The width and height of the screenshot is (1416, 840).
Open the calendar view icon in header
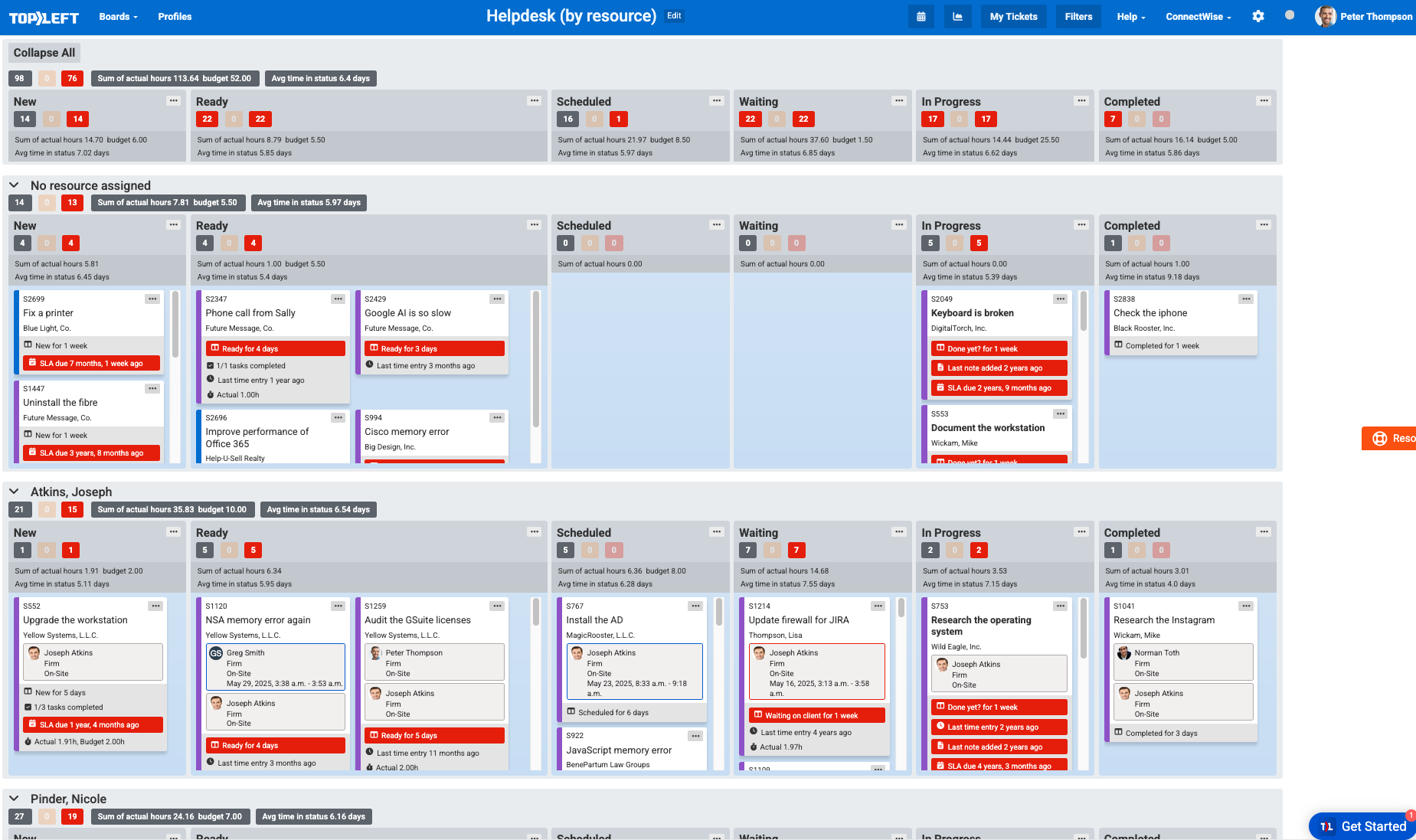click(921, 17)
